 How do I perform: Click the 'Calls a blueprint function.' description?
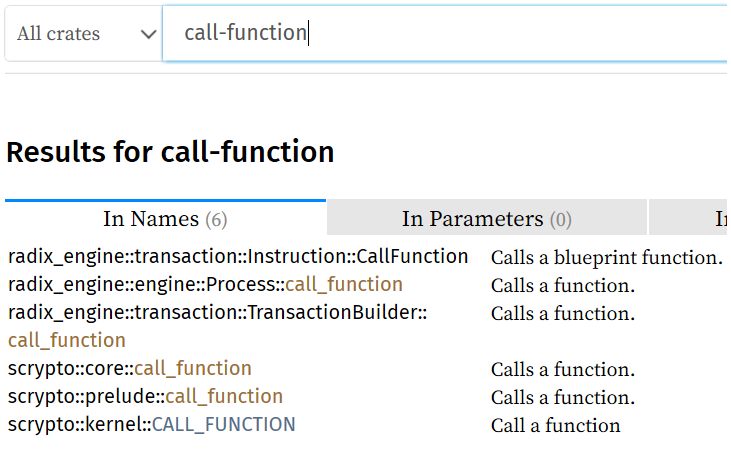click(x=606, y=258)
